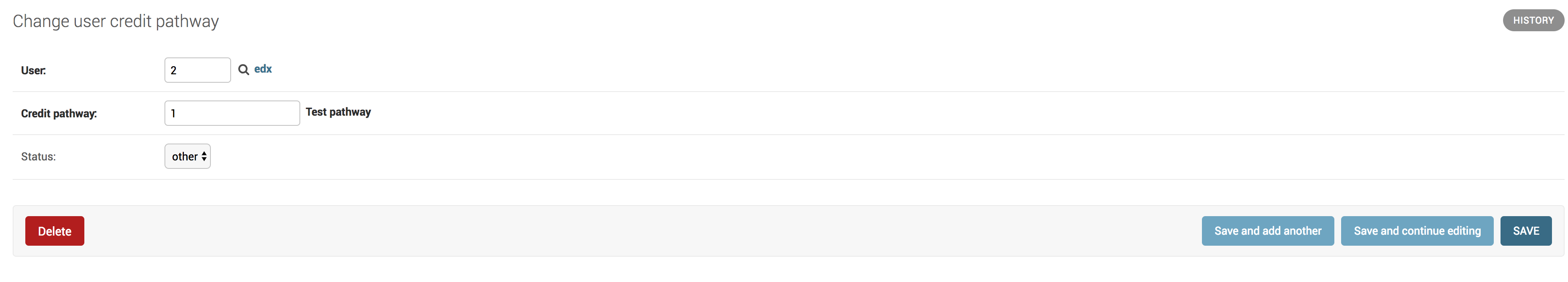Click the user lookup magnifier icon
Image resolution: width=1568 pixels, height=282 pixels.
tap(243, 69)
